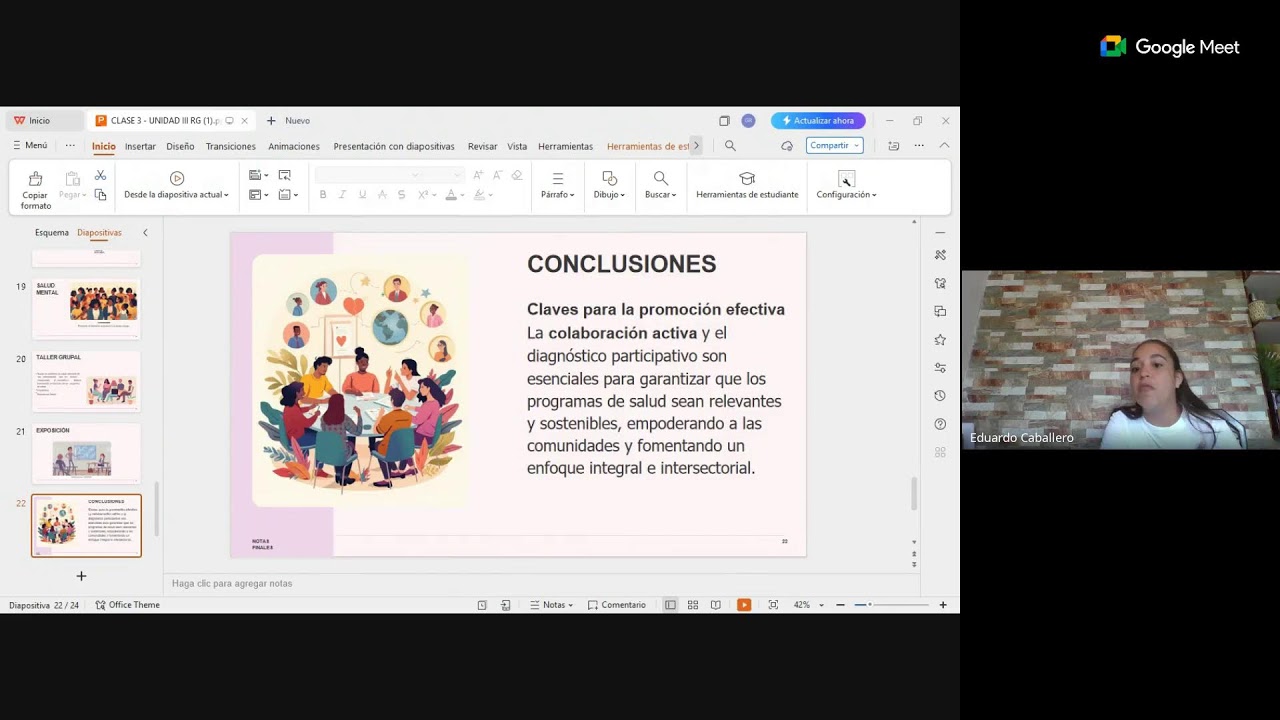The image size is (1280, 720).
Task: Switch to the Esquema panel view
Action: 52,233
